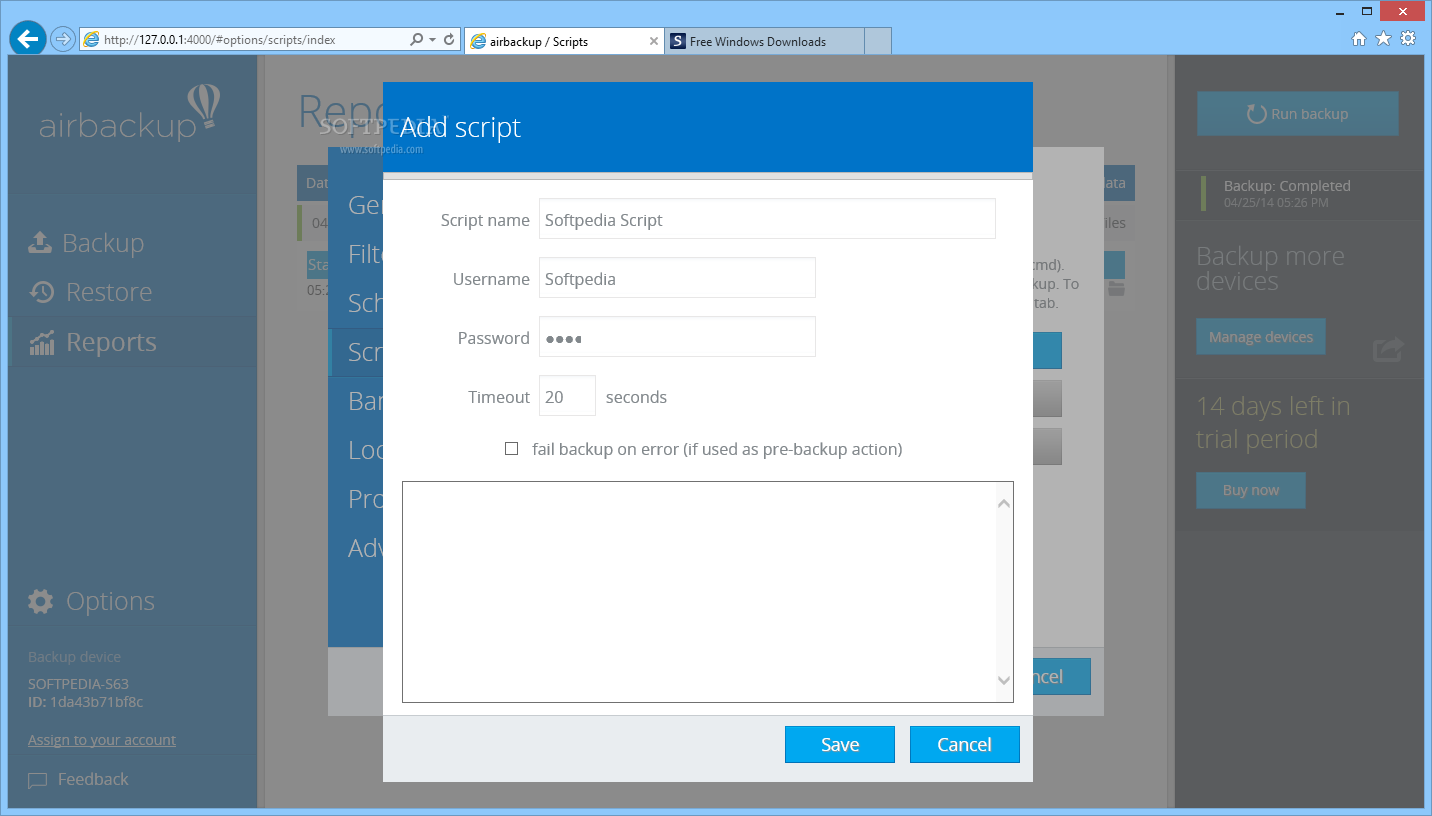Click the Reports chart icon
Viewport: 1432px width, 816px height.
(42, 343)
